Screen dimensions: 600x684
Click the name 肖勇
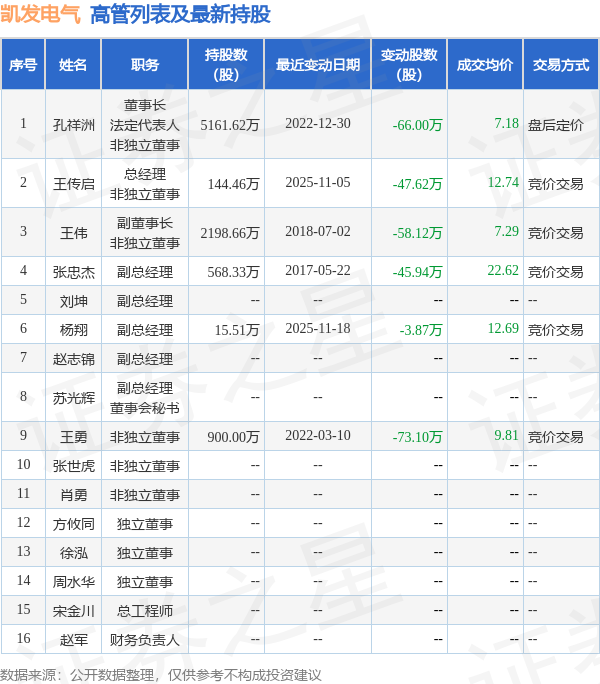[x=73, y=495]
